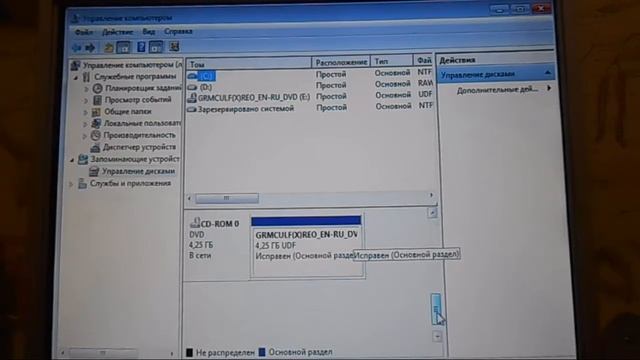Open the Файл menu
640x360 pixels.
84,32
